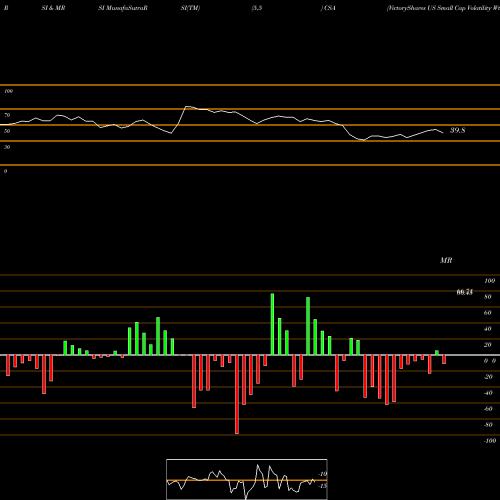500x500 pixels.
Task: Click the 30 level label on RSI axis
Action: click(x=7, y=147)
